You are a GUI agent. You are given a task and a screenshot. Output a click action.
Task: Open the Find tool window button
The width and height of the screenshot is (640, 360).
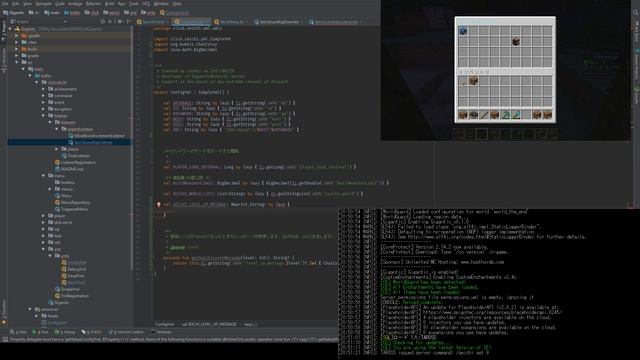(x=18, y=332)
